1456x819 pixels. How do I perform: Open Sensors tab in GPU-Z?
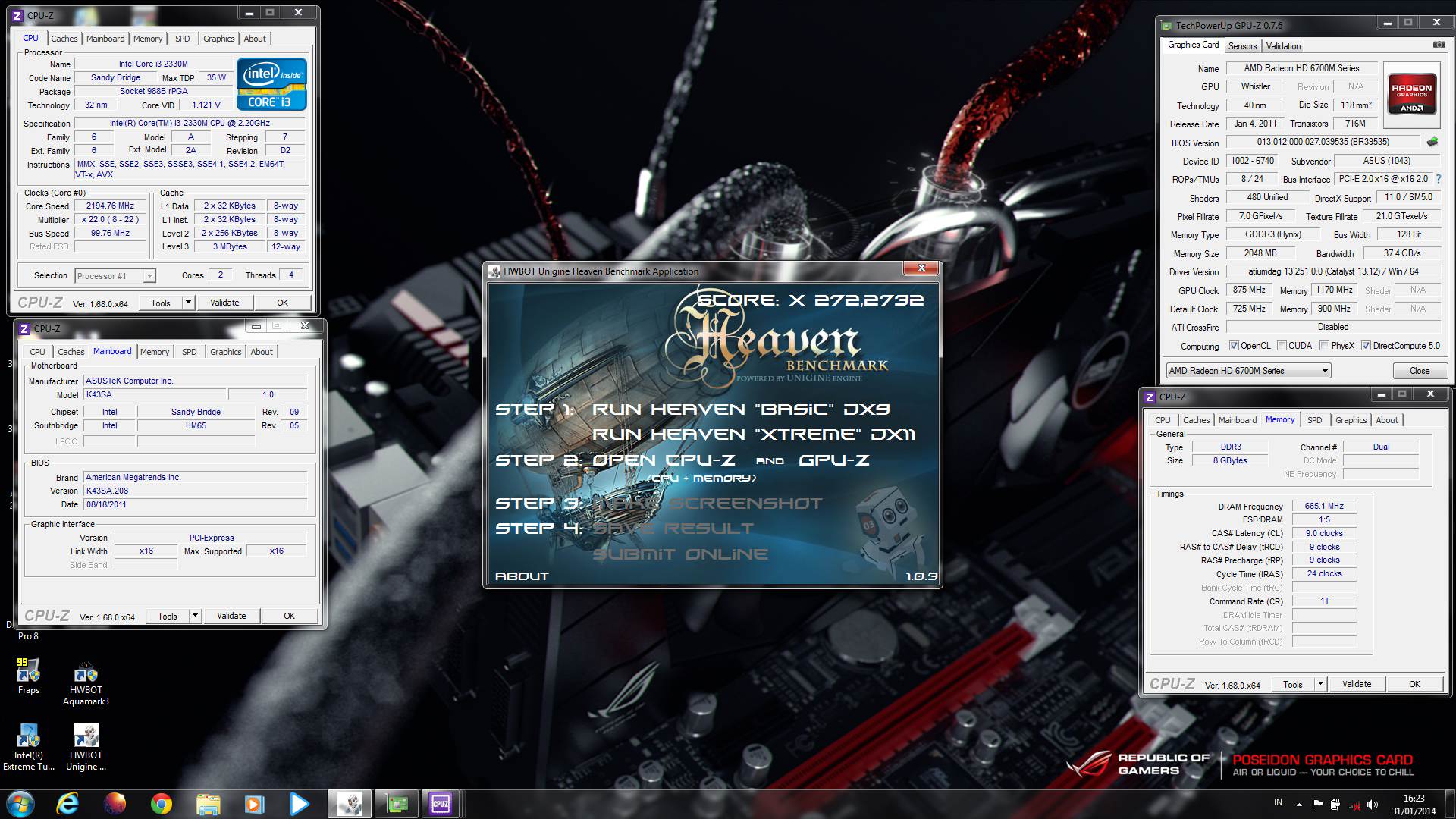[x=1242, y=46]
